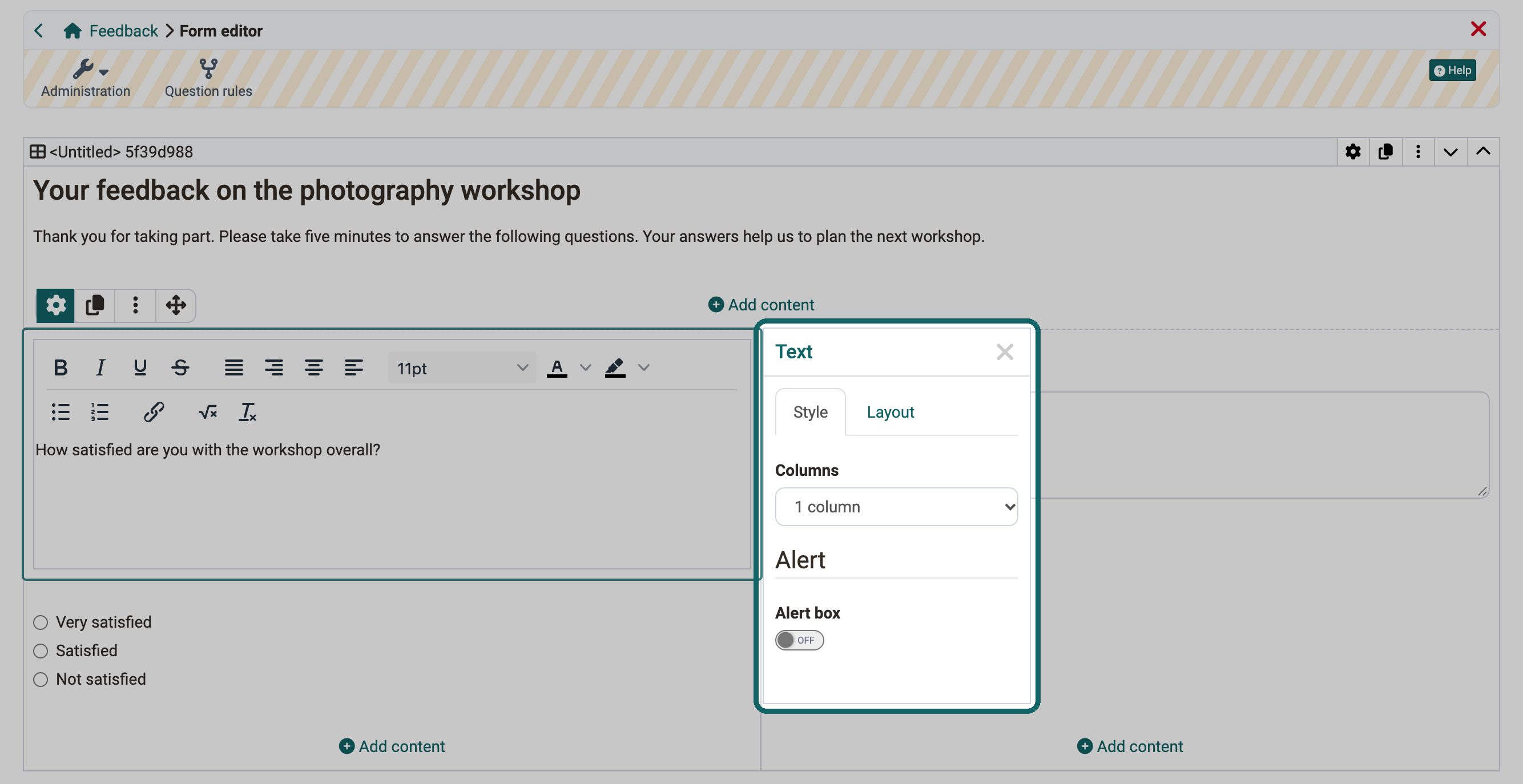Align text to the right
The height and width of the screenshot is (784, 1523).
274,367
